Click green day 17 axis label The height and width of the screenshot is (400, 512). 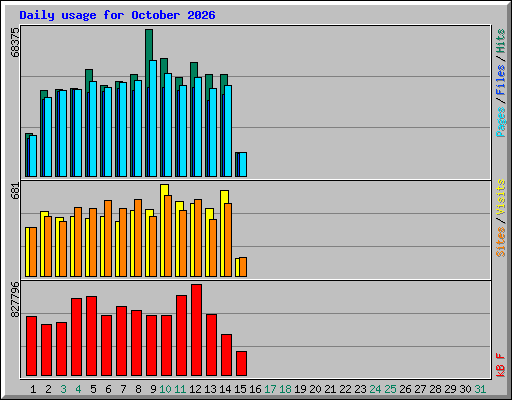pyautogui.click(x=270, y=389)
